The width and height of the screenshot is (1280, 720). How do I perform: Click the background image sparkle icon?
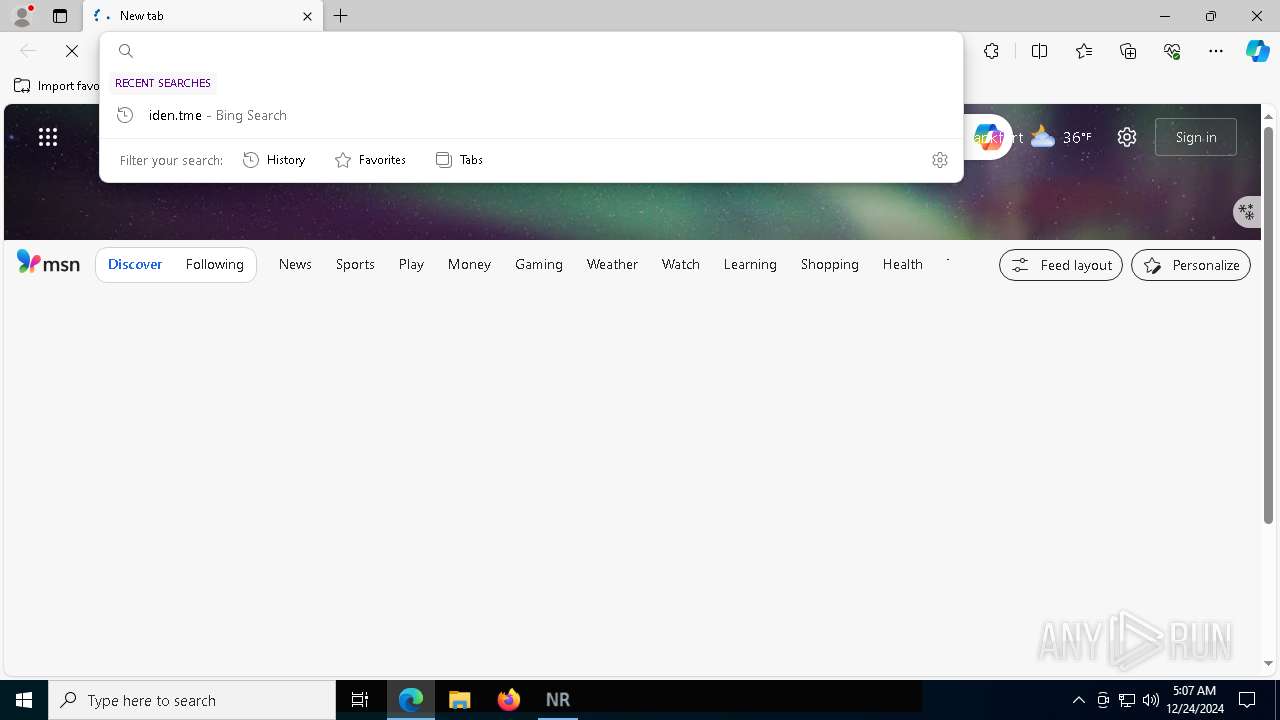coord(1246,211)
